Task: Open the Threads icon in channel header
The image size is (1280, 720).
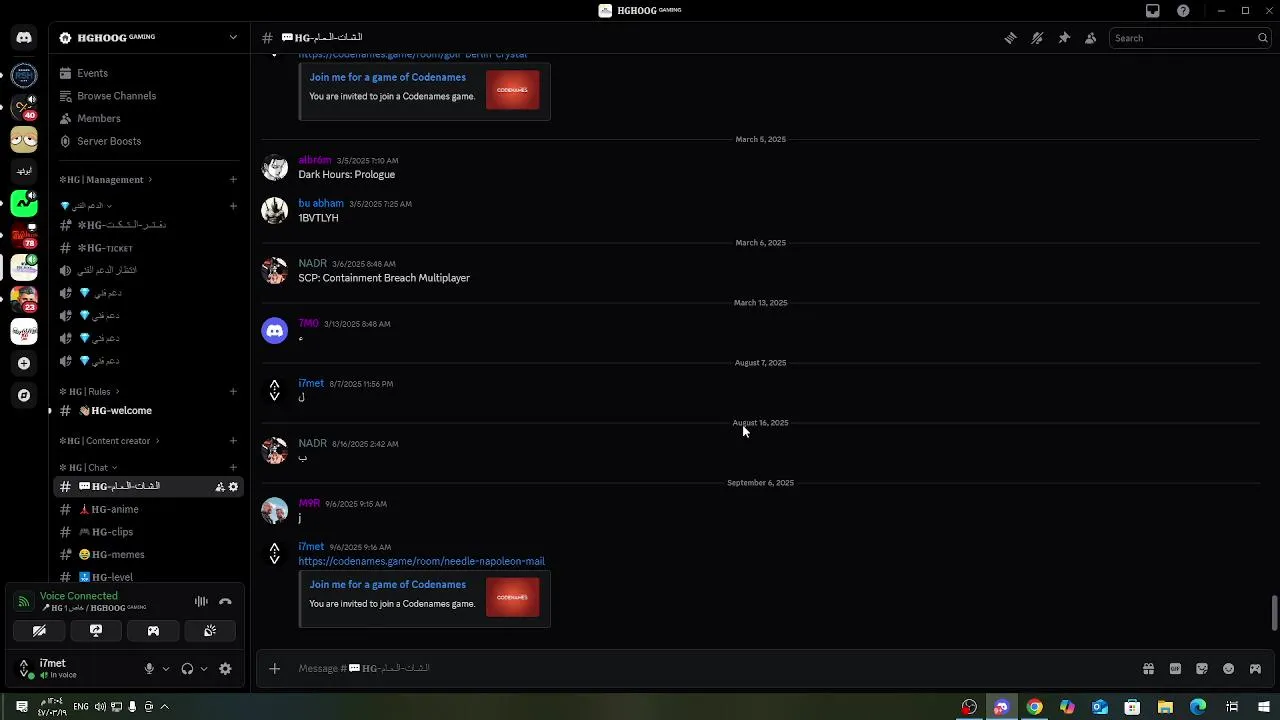Action: pos(1010,38)
